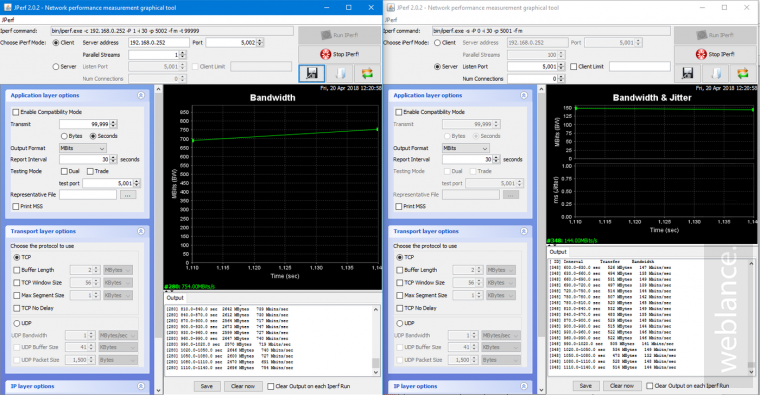This screenshot has width=760, height=395.
Task: Enable Max Segment Size in left window
Action: [17, 295]
